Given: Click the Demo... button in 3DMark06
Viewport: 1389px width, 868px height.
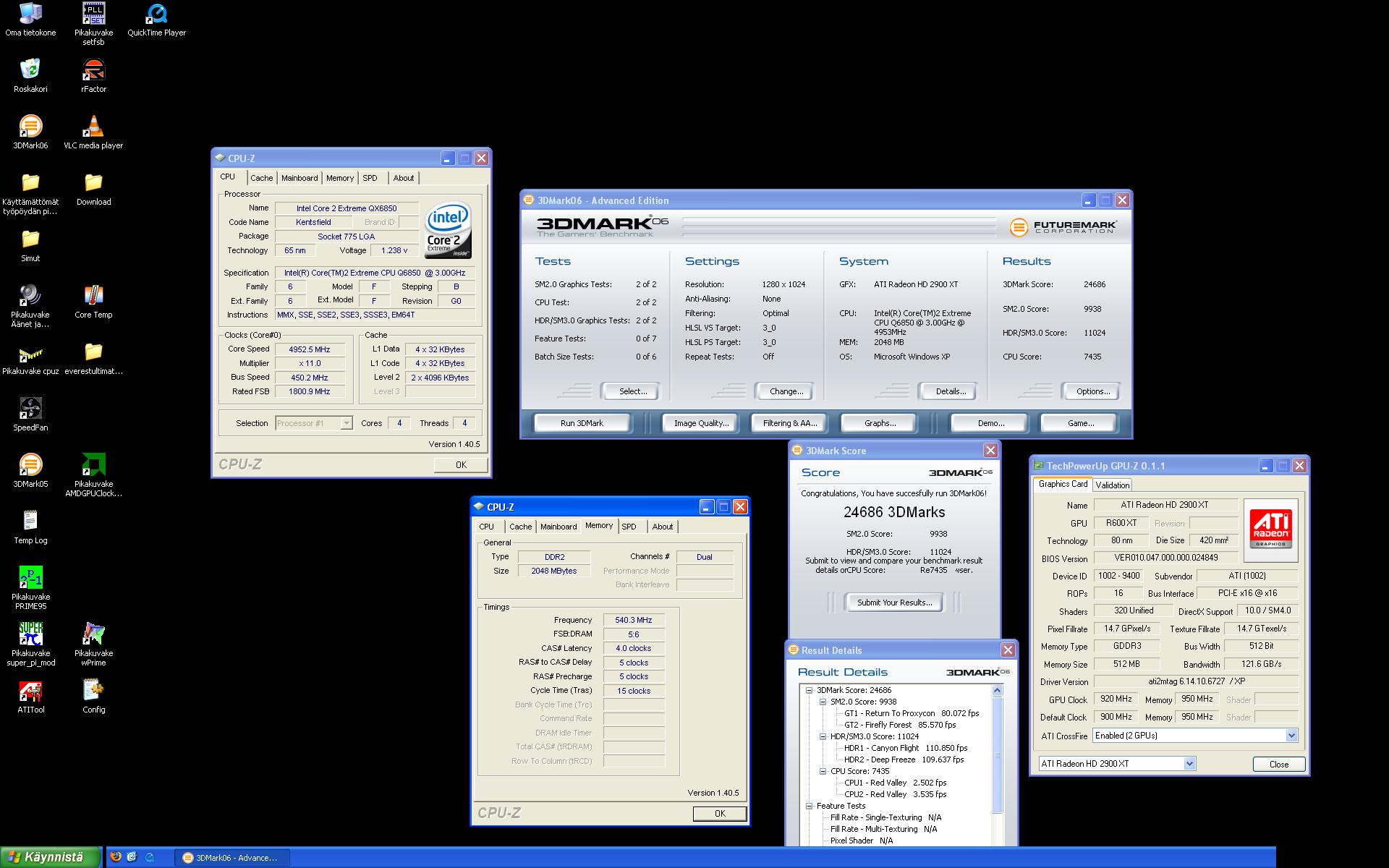Looking at the screenshot, I should click(990, 423).
